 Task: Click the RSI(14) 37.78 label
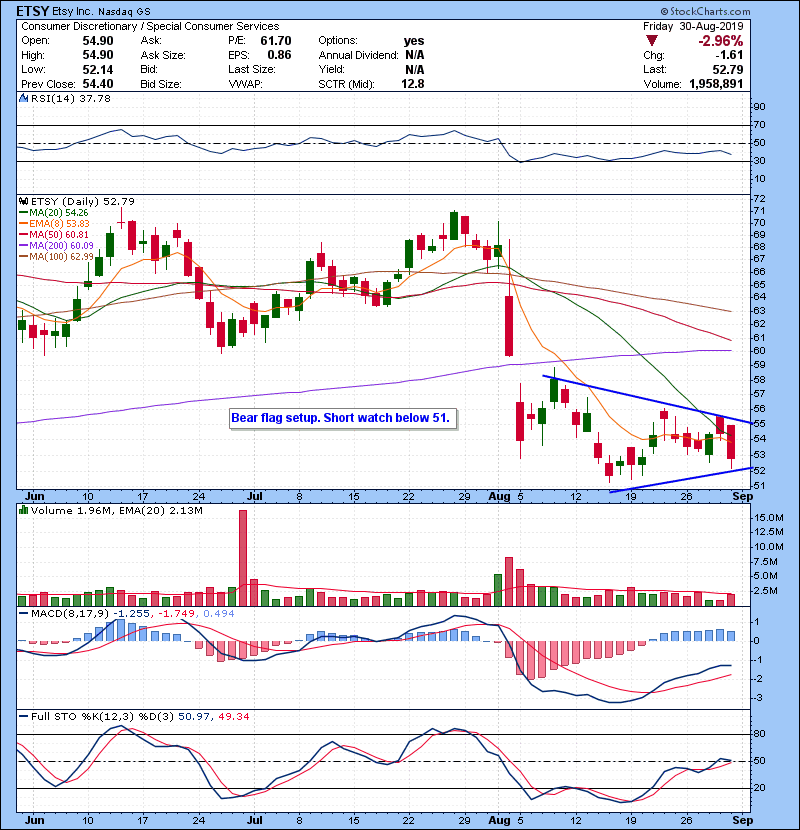tap(71, 98)
